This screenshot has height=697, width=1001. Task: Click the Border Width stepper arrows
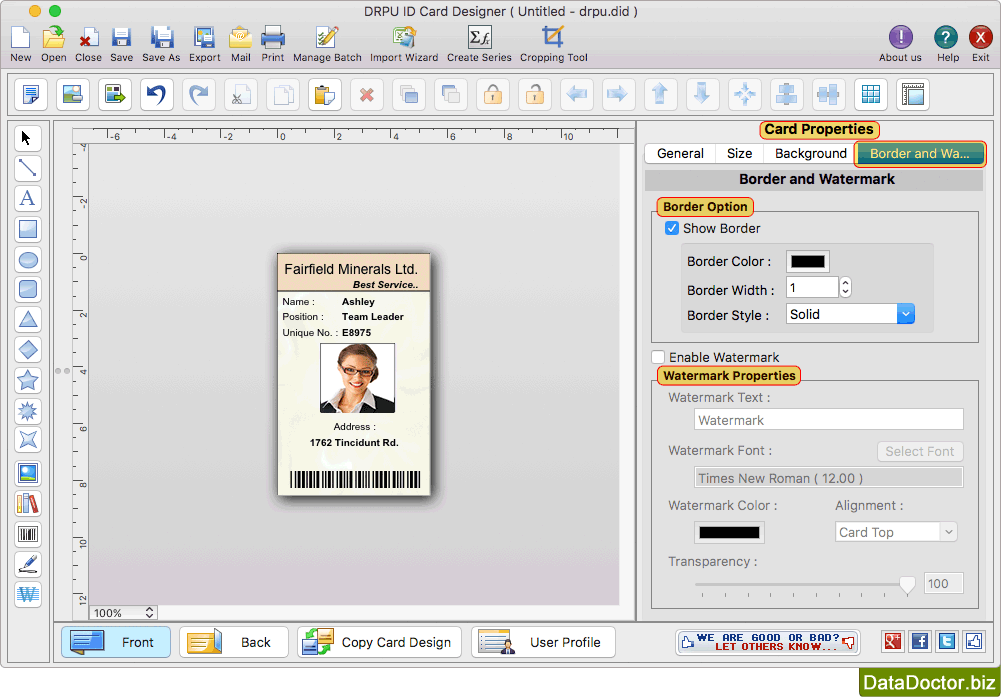pos(845,287)
